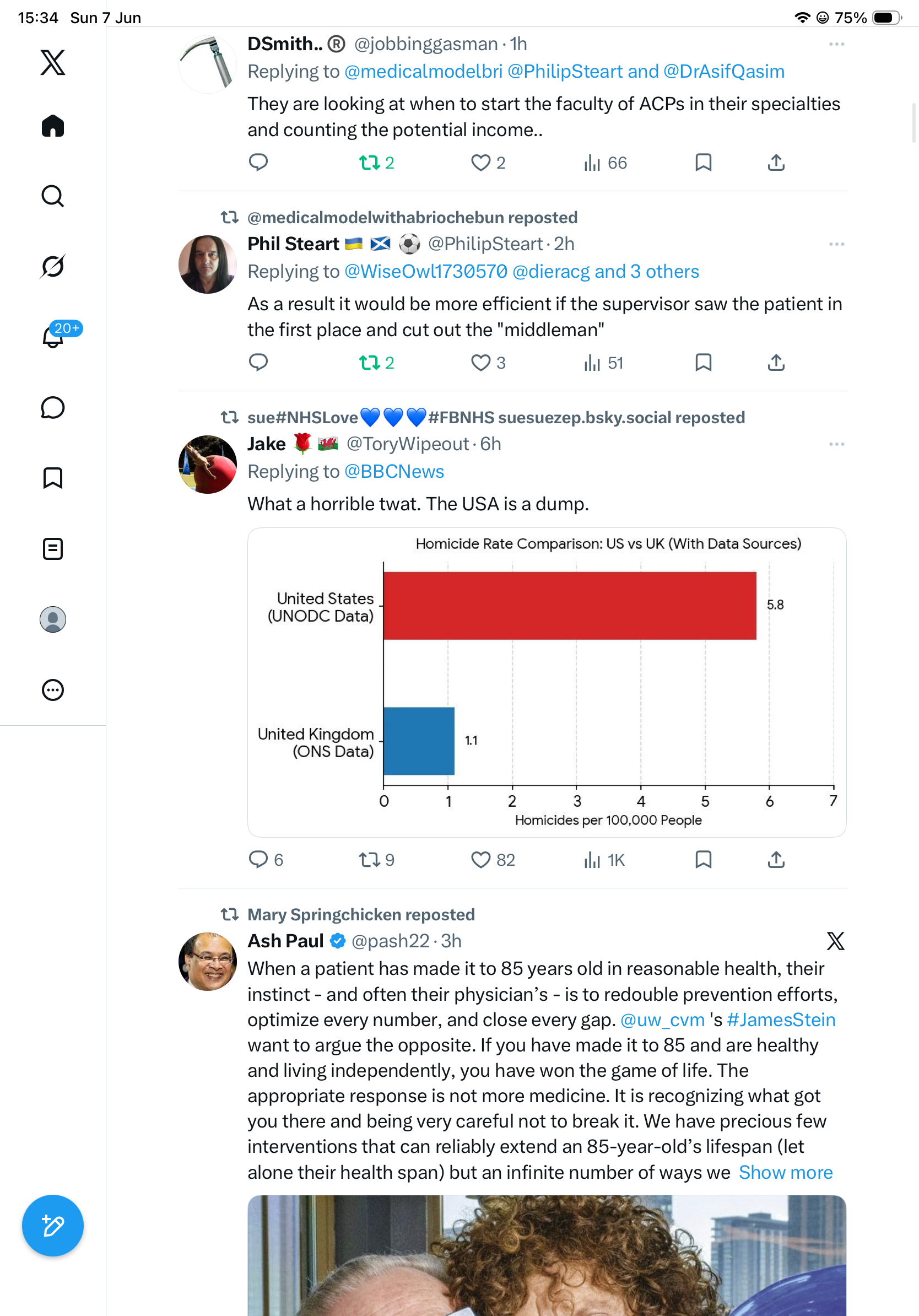Open sidebar Bookmarks icon

[53, 478]
